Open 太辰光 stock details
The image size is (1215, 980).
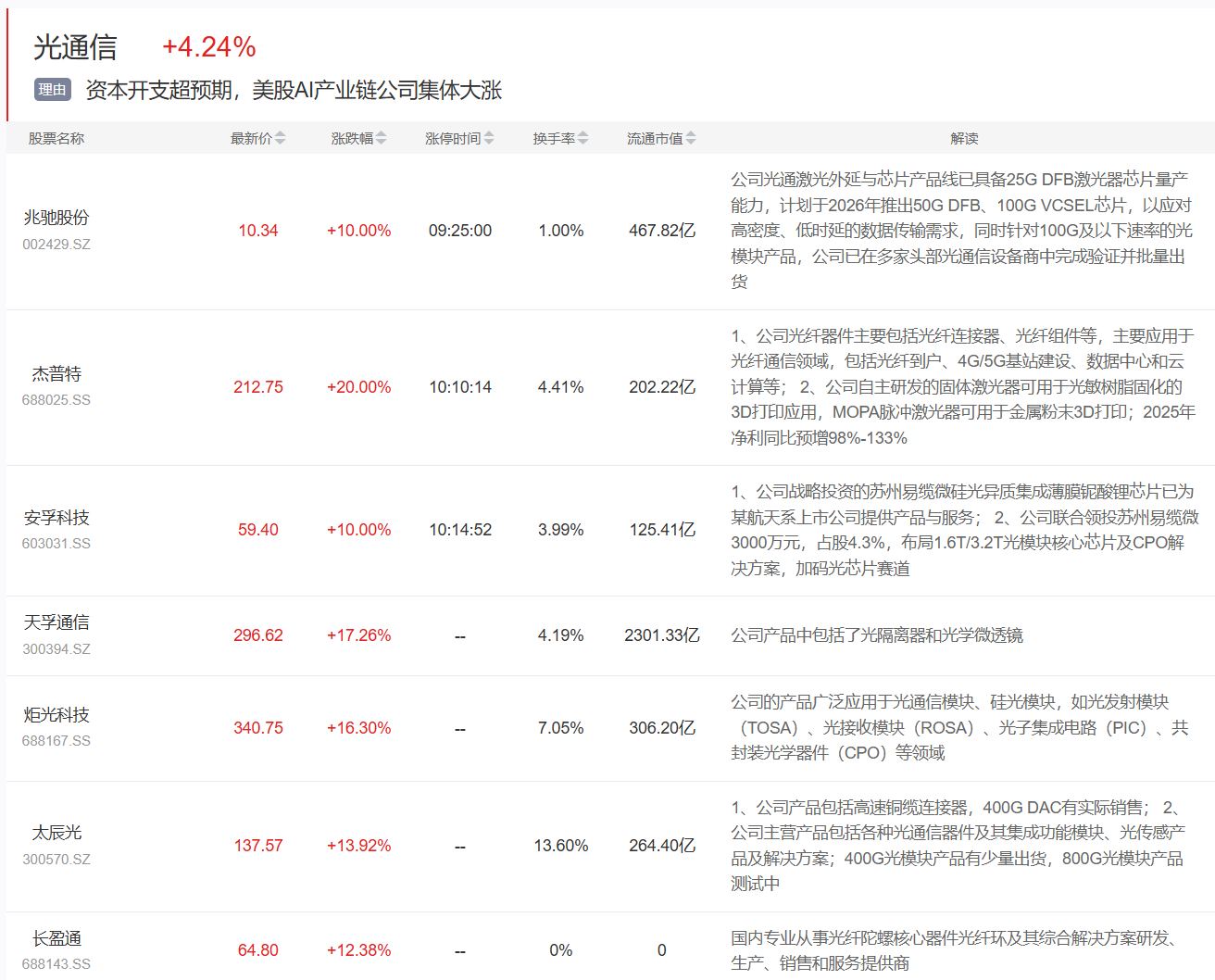click(56, 833)
